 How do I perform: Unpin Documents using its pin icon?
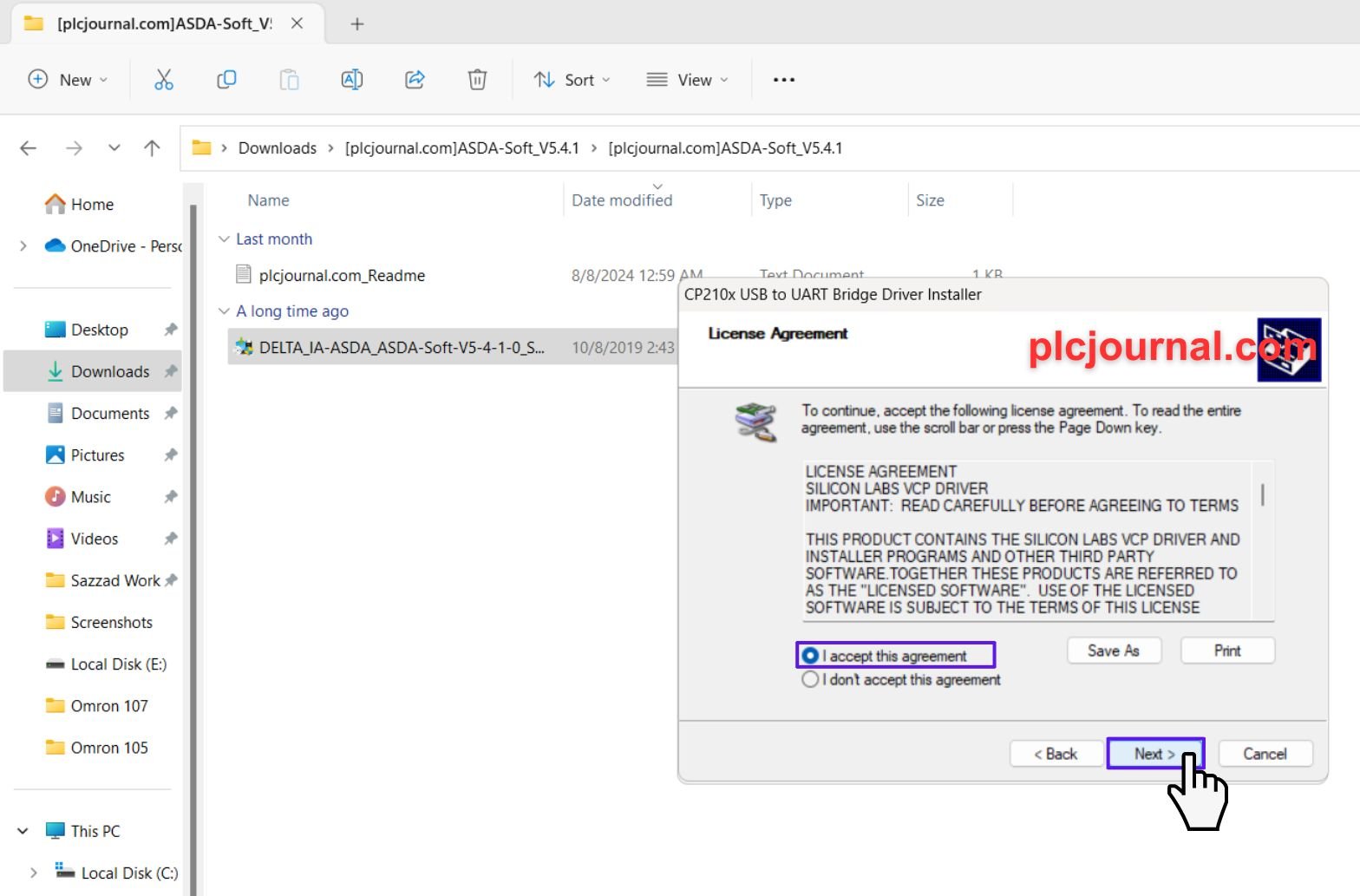(x=171, y=414)
